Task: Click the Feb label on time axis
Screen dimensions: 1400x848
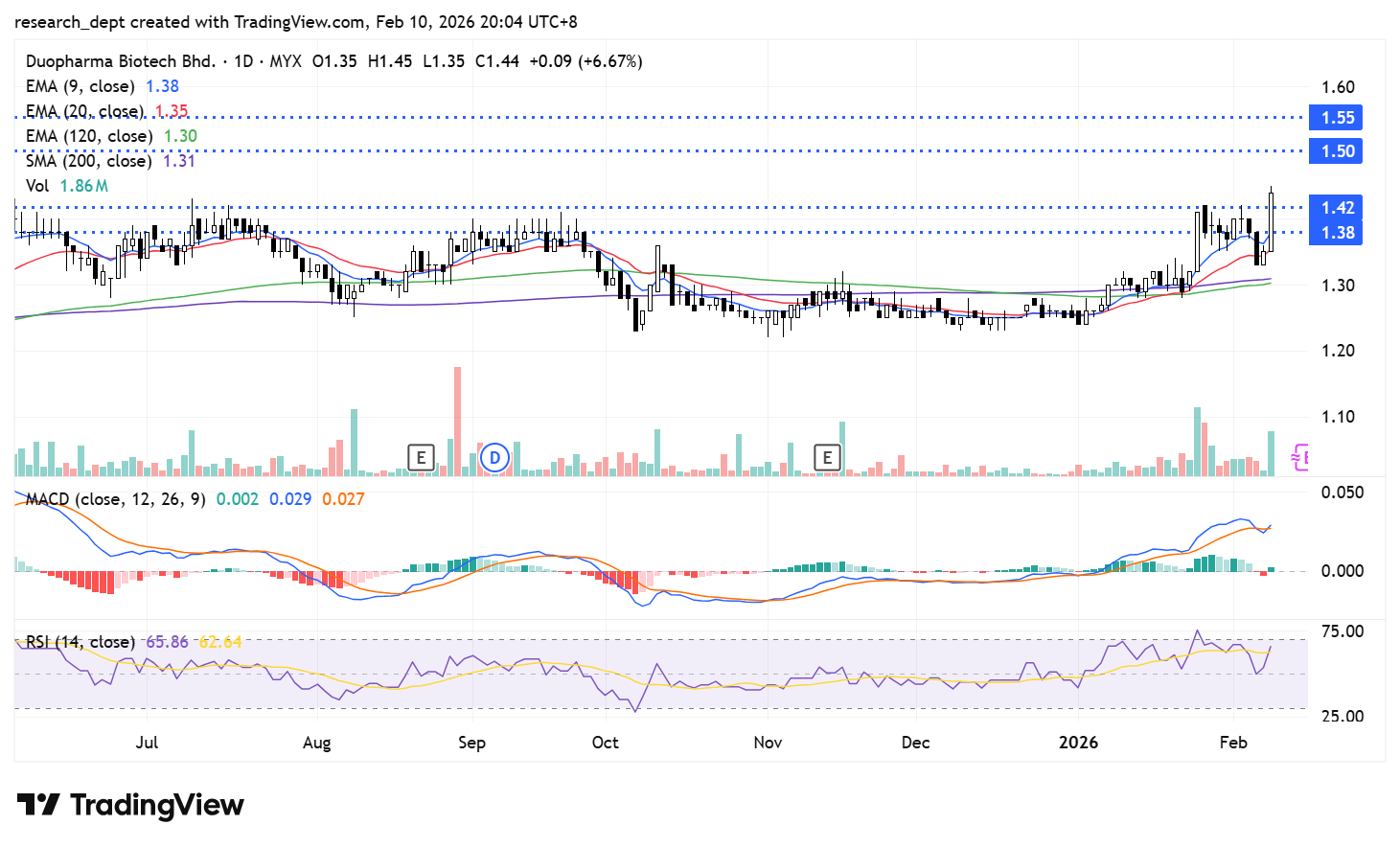Action: (1233, 743)
